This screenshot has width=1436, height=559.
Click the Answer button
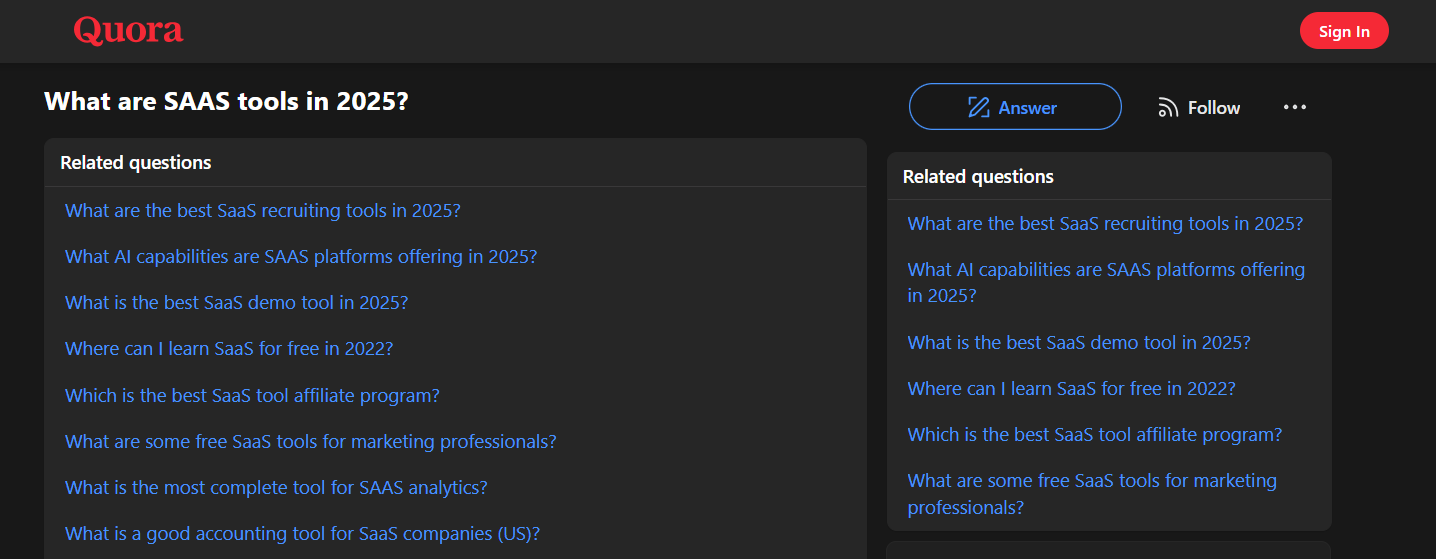[1015, 107]
